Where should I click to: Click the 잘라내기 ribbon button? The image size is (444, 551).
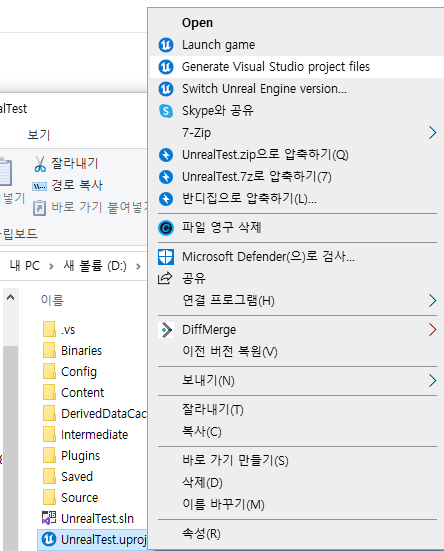click(66, 164)
